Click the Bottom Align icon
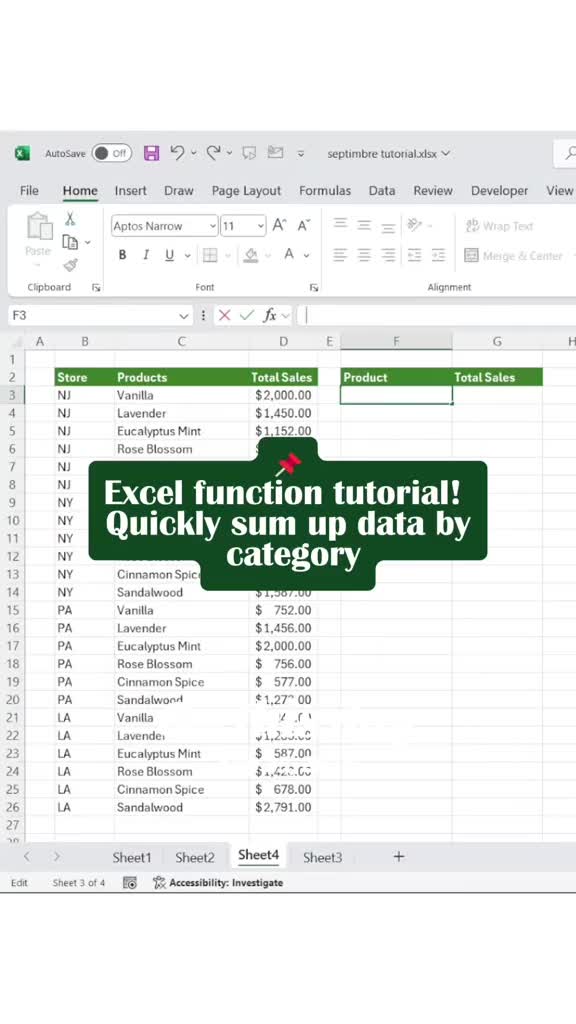 coord(389,226)
